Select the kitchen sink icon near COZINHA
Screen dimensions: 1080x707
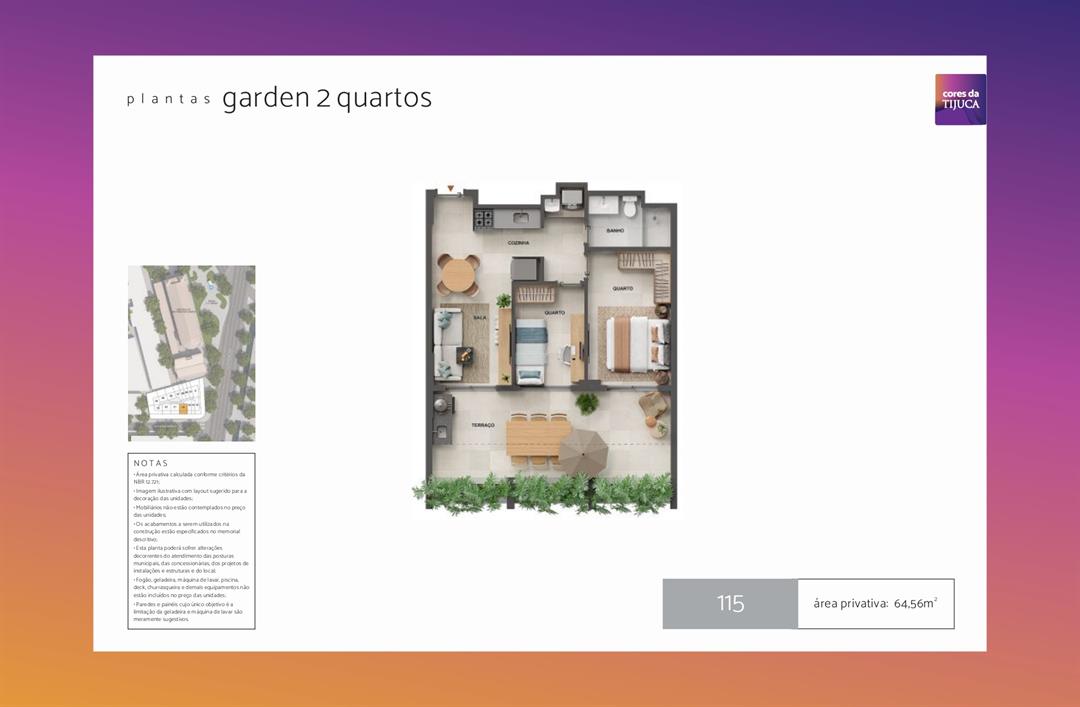point(521,216)
